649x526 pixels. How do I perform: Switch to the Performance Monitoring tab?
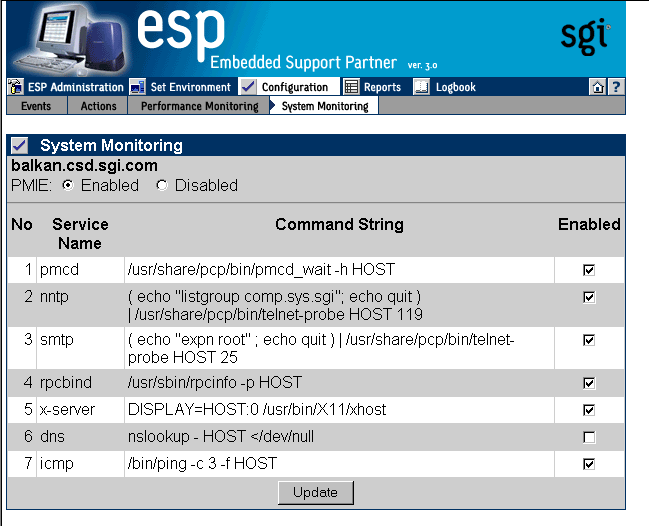click(200, 106)
